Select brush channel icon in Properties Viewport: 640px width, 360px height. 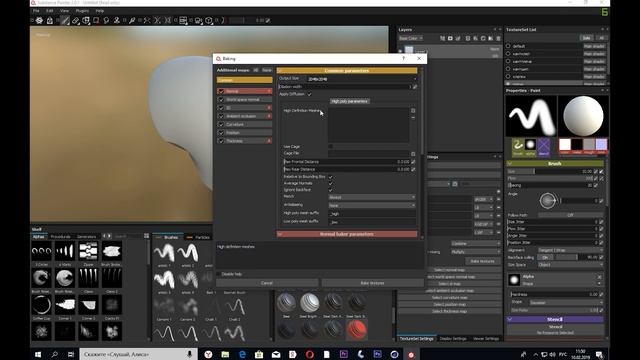518,147
